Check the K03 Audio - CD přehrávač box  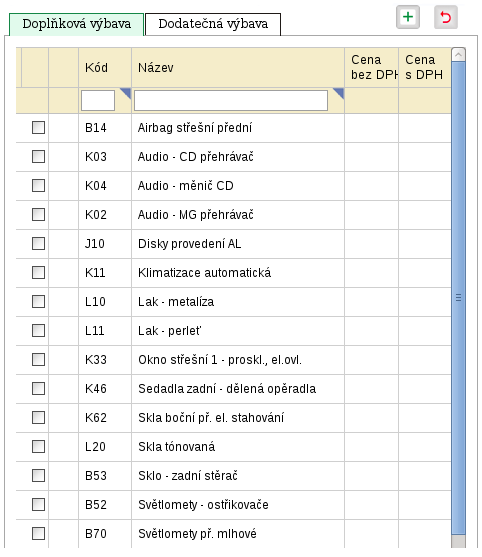[x=38, y=156]
